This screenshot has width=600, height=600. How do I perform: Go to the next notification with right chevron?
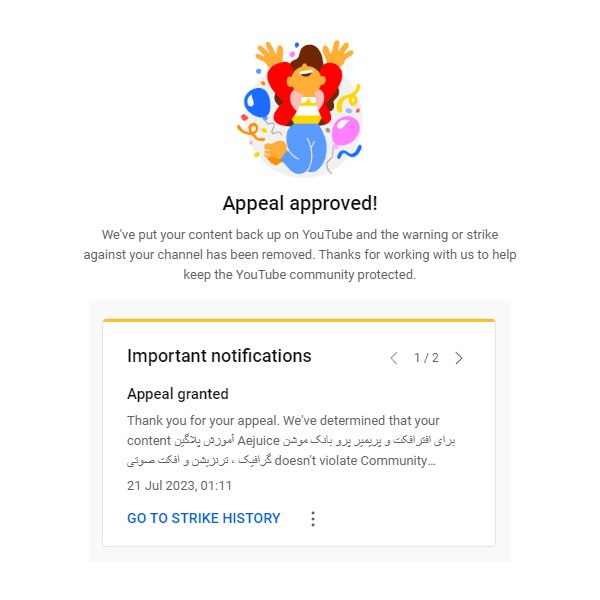point(459,358)
